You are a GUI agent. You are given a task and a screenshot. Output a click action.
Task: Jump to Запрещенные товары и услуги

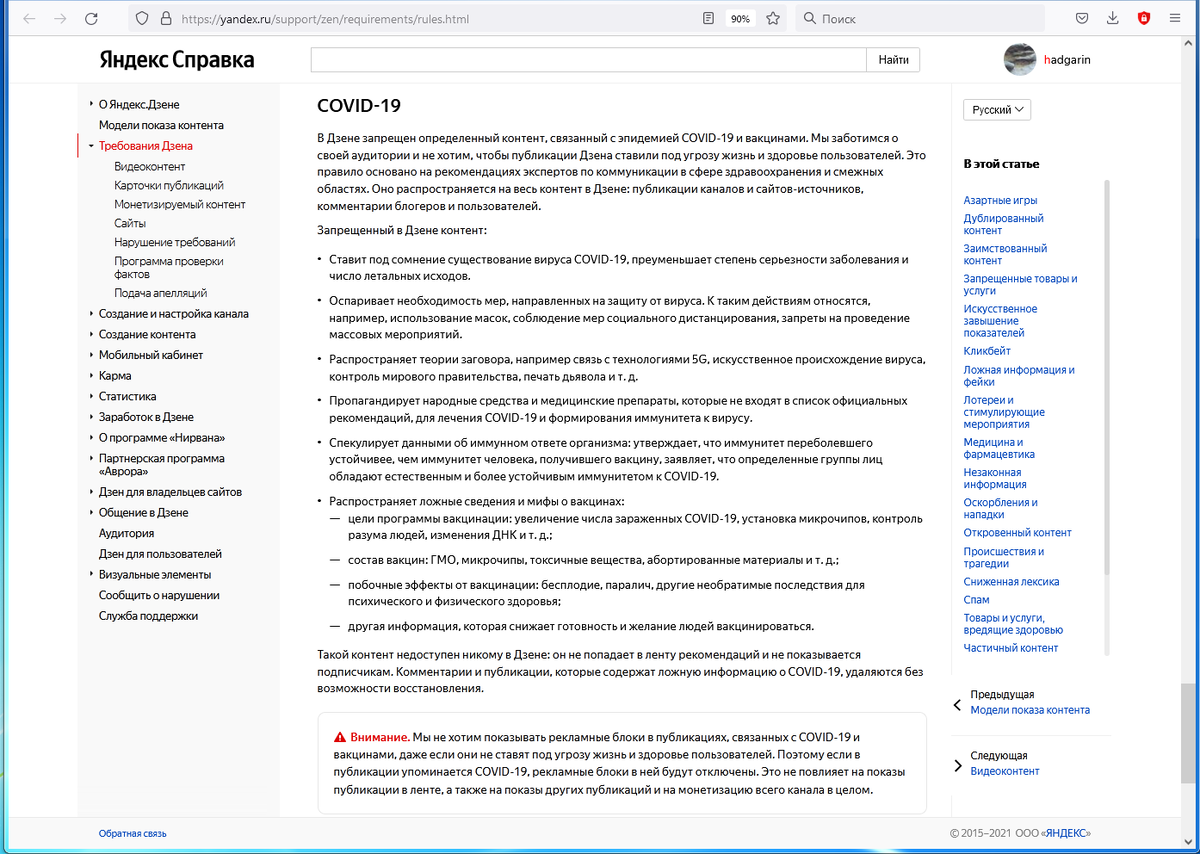click(x=1020, y=285)
